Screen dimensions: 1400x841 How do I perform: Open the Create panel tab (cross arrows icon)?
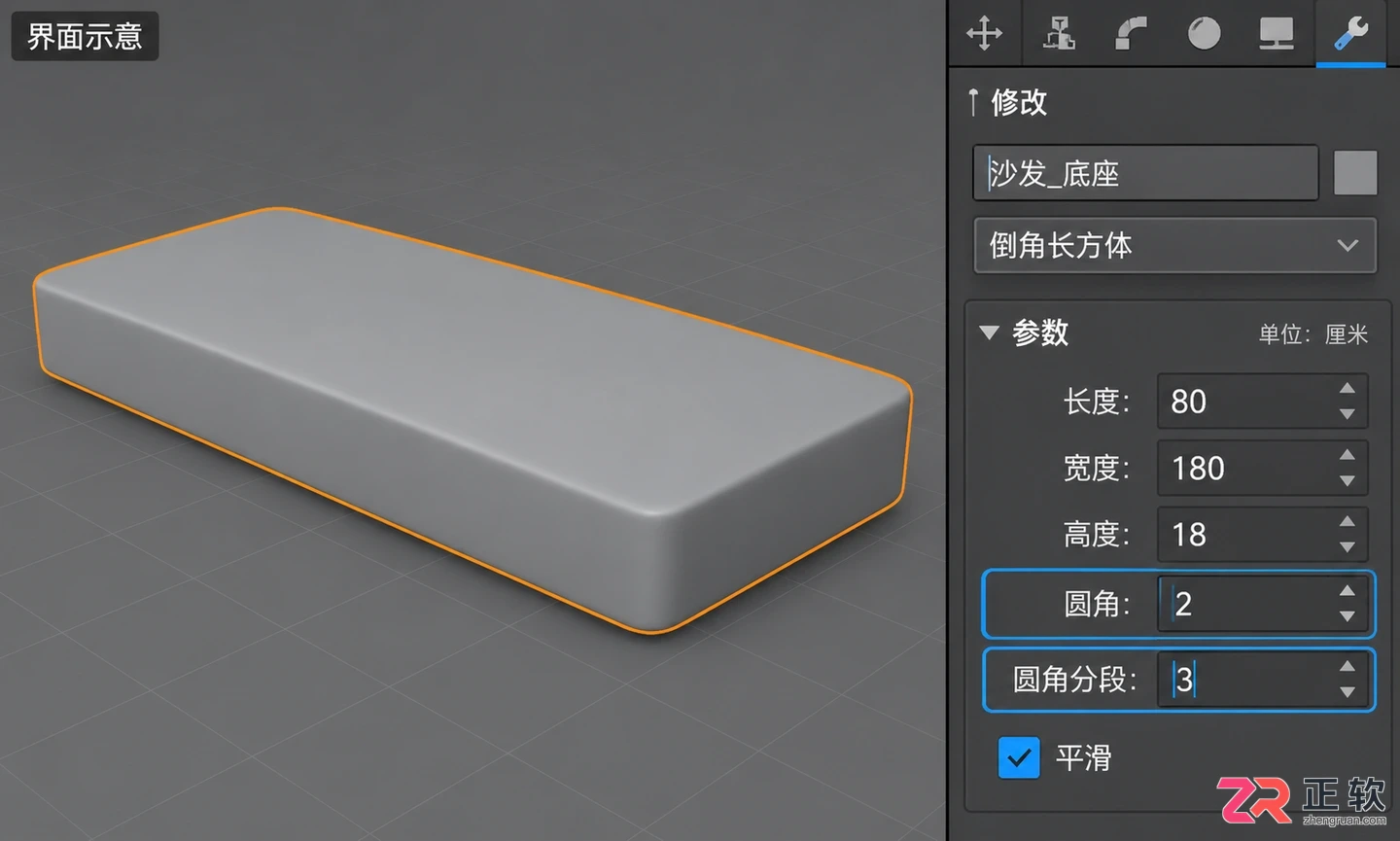pos(985,33)
